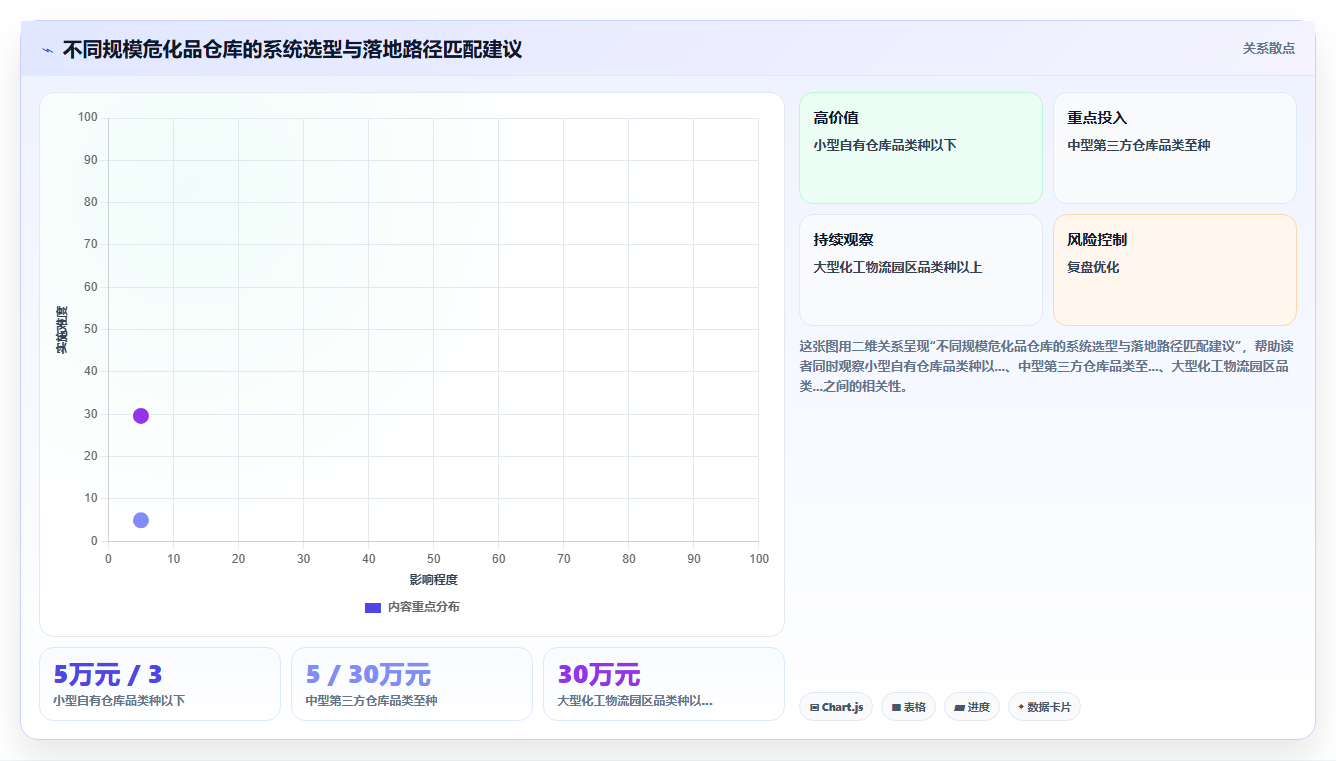Click the description paragraph text

[x=1046, y=366]
